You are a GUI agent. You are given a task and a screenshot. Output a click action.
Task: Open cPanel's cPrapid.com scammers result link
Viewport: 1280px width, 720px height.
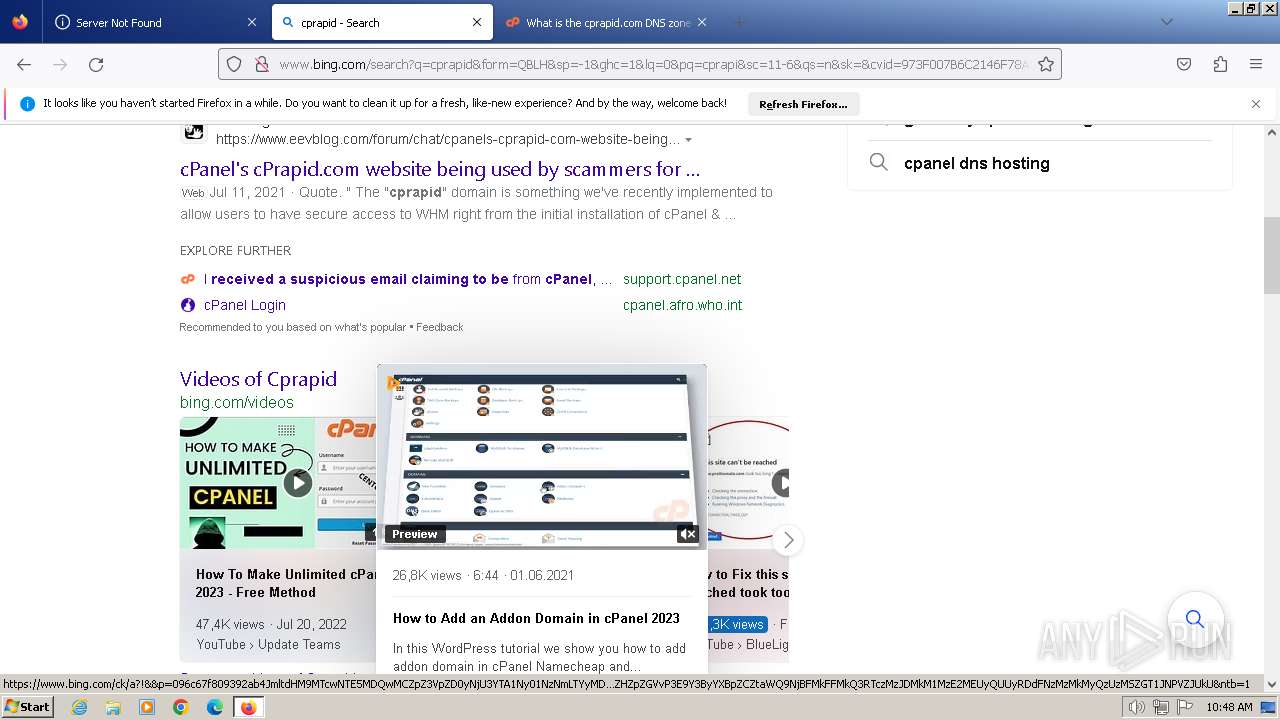[x=440, y=169]
